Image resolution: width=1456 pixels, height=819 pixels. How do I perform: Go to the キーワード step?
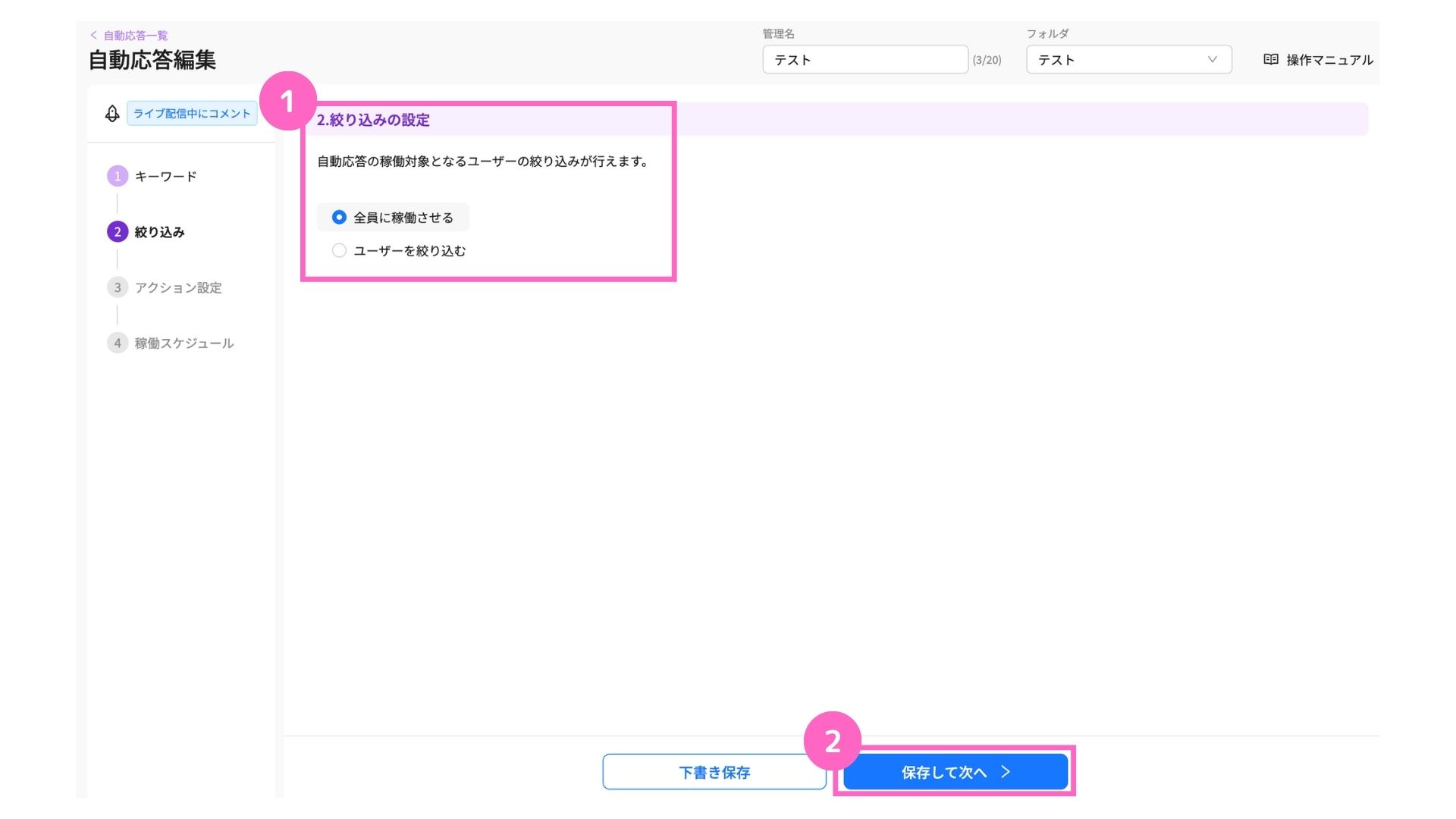click(166, 176)
